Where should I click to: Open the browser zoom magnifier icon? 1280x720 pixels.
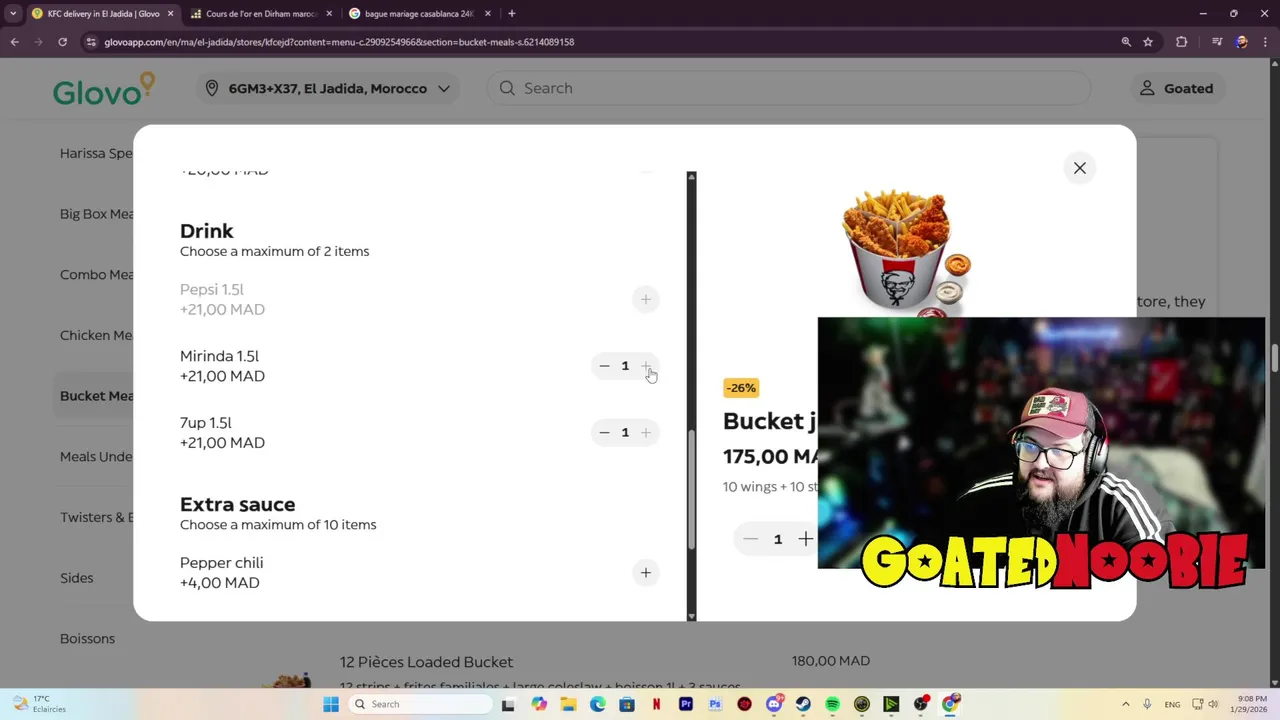click(1126, 42)
